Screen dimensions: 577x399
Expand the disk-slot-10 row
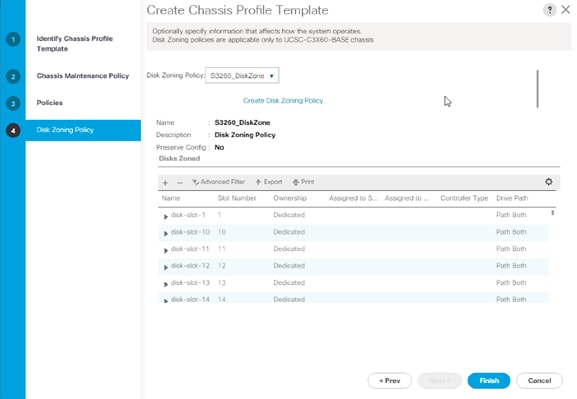click(x=166, y=233)
